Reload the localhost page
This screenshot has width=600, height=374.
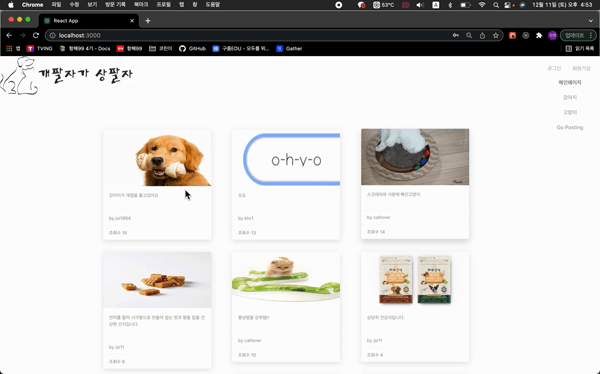[36, 35]
